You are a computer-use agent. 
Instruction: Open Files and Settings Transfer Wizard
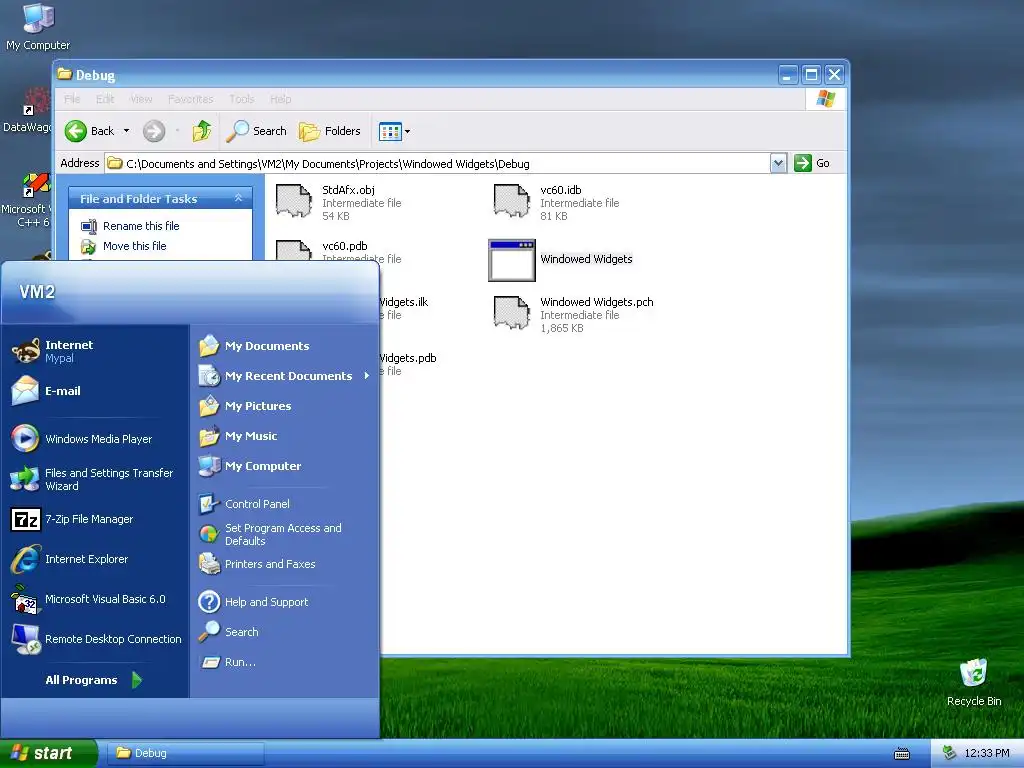pyautogui.click(x=95, y=479)
